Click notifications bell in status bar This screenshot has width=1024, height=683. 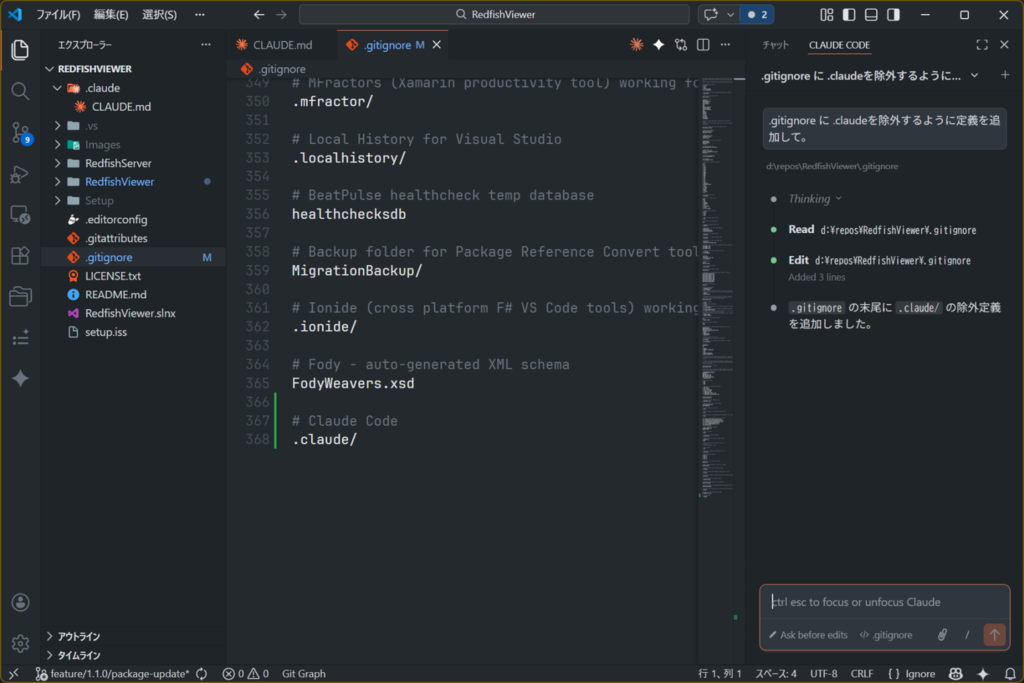(1010, 673)
